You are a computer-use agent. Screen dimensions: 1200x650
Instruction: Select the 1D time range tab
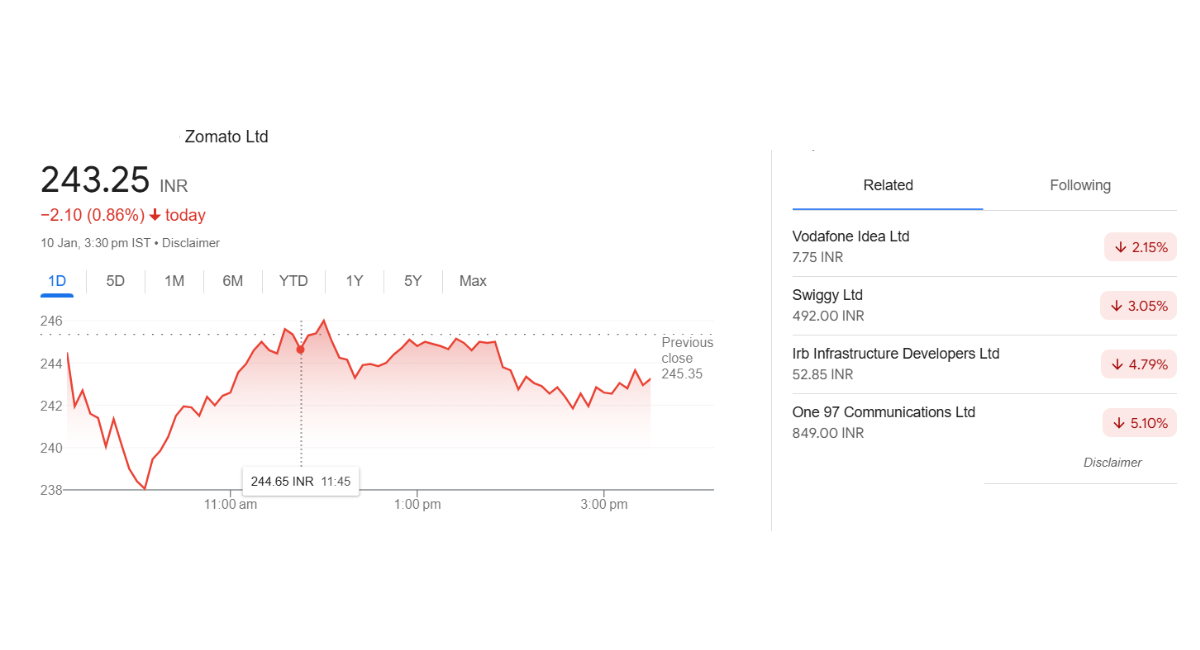(x=57, y=281)
